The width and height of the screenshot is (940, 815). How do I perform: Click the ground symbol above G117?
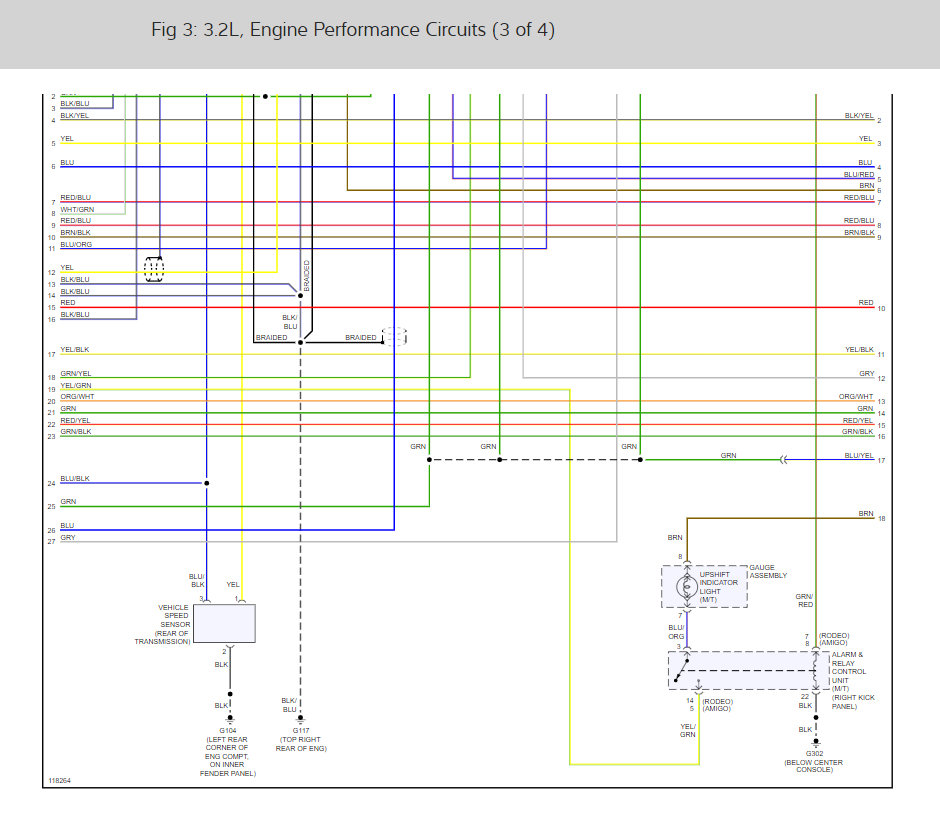pyautogui.click(x=300, y=720)
